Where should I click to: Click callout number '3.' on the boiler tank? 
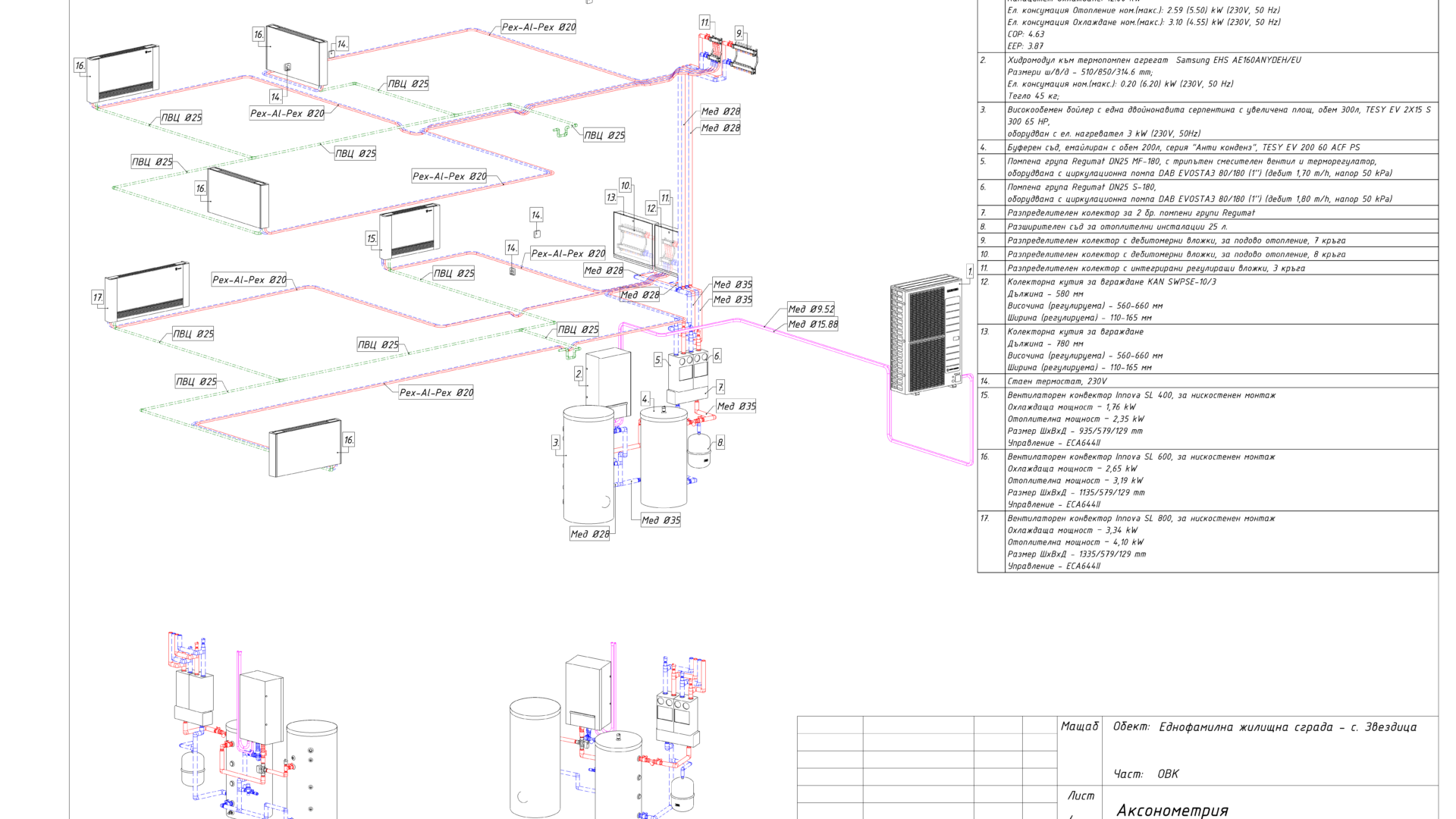[x=556, y=442]
